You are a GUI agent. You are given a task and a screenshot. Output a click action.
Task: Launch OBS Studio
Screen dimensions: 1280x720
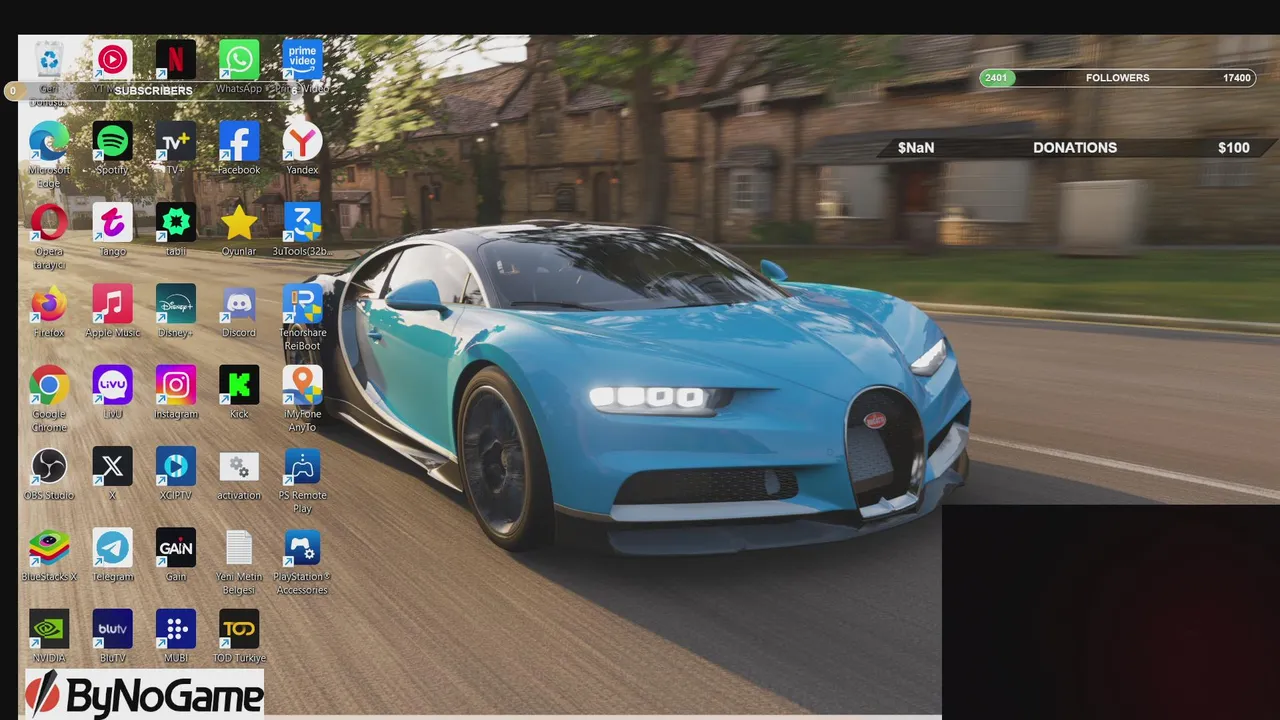coord(49,466)
